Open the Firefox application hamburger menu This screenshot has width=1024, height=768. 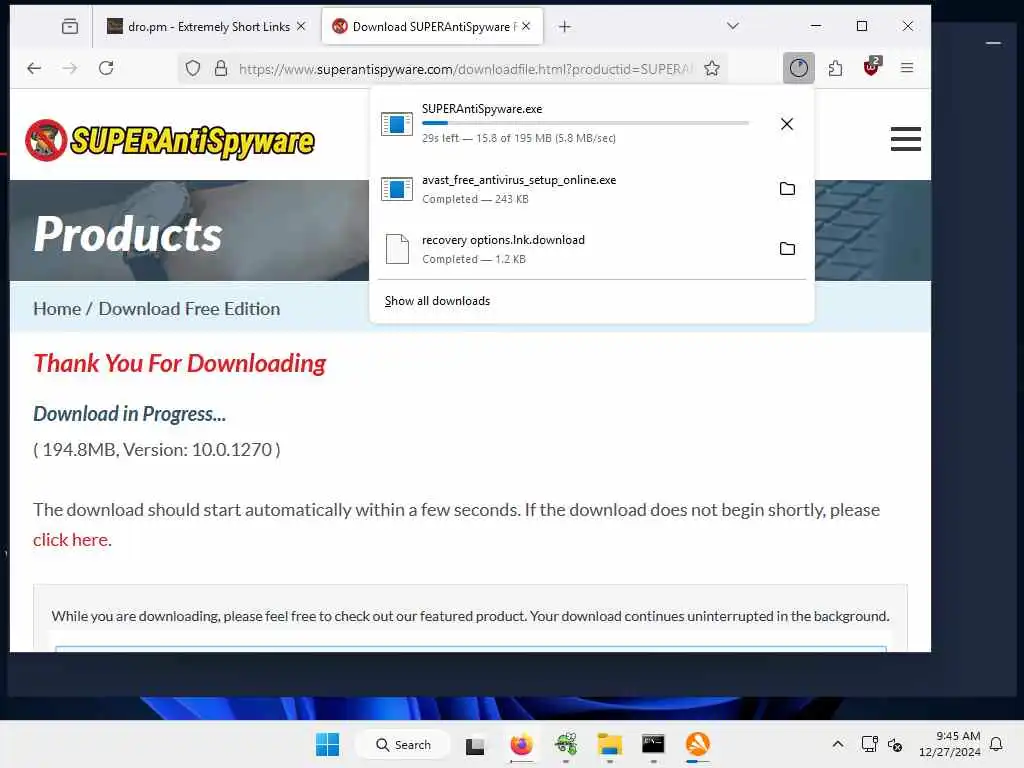pyautogui.click(x=907, y=68)
